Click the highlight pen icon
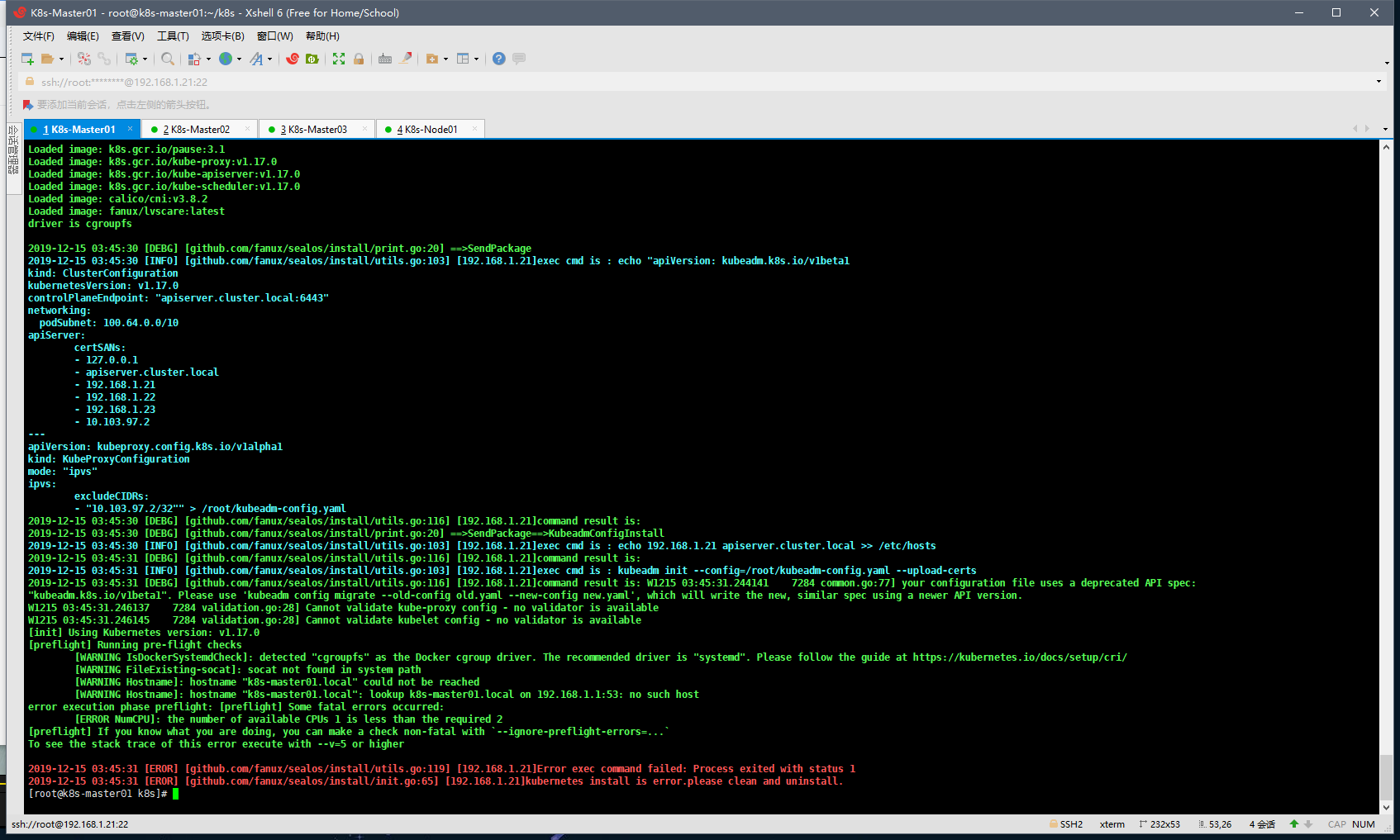Screen dimensions: 1400x840 coord(405,59)
